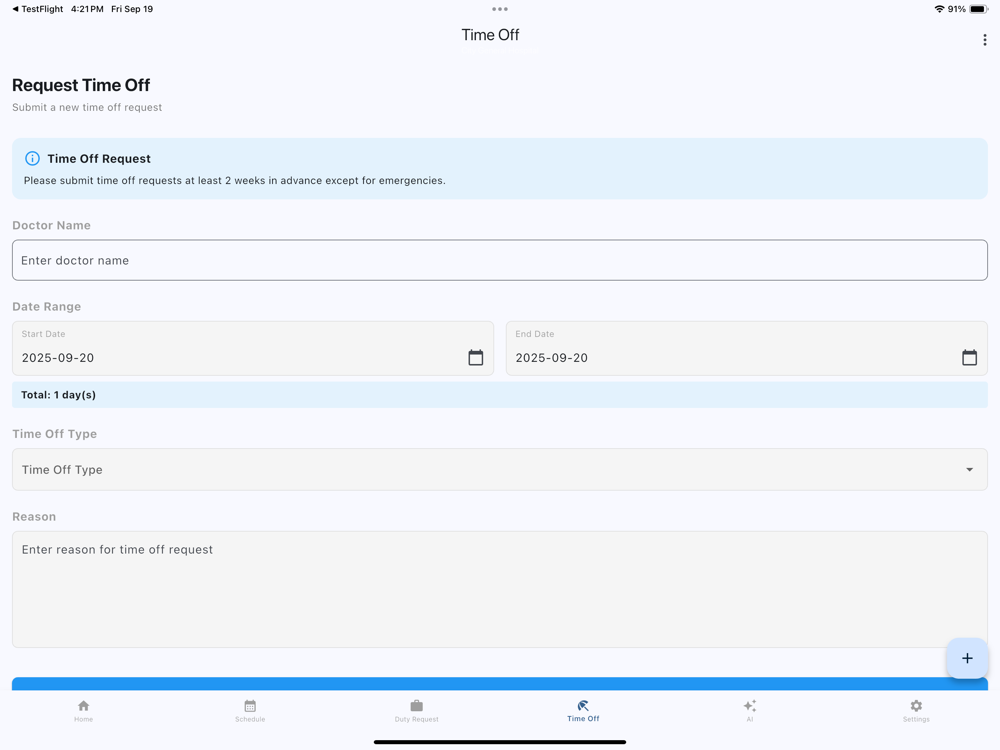
Task: Expand the Time Off Type dropdown
Action: pyautogui.click(x=500, y=469)
